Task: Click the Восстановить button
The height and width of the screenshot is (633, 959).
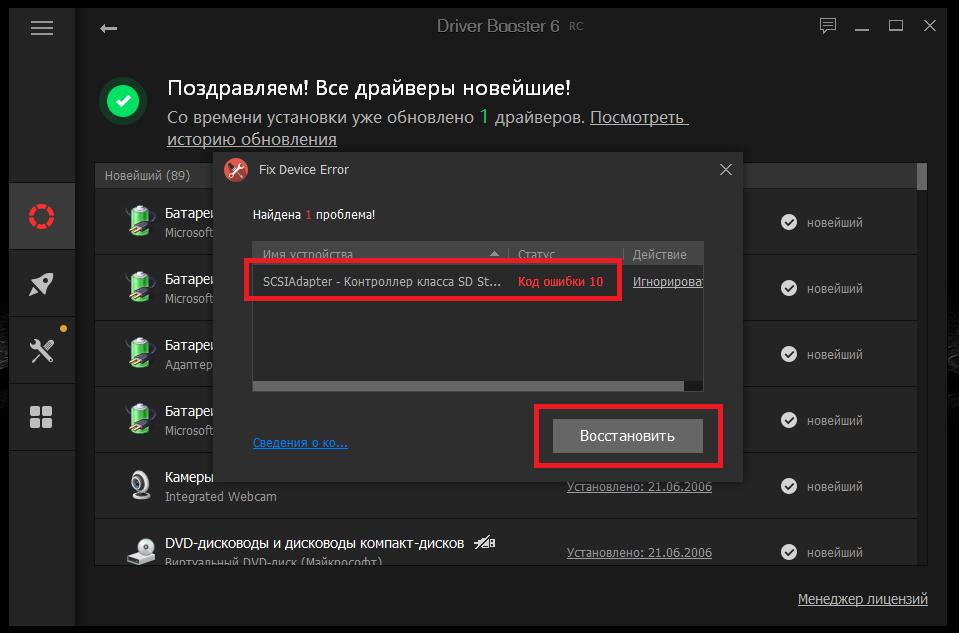Action: click(628, 435)
